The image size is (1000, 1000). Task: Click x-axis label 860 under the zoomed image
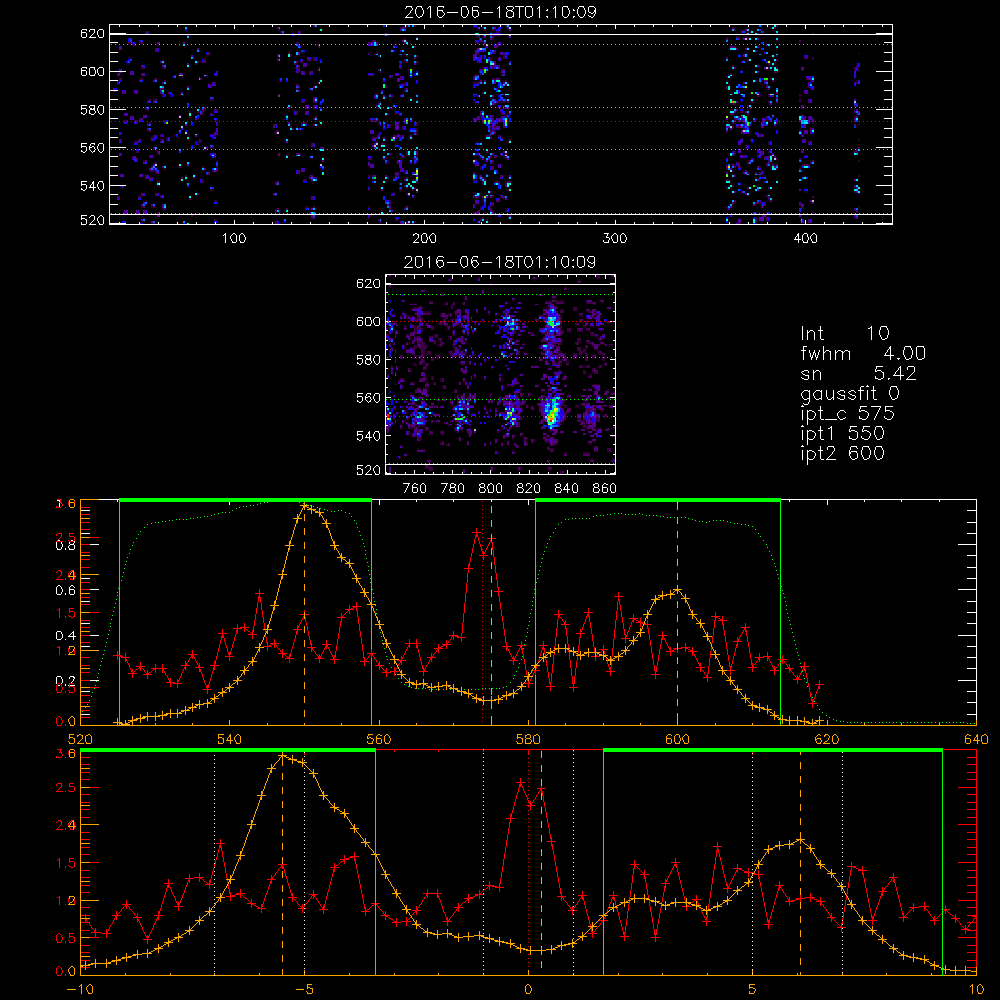pyautogui.click(x=605, y=489)
